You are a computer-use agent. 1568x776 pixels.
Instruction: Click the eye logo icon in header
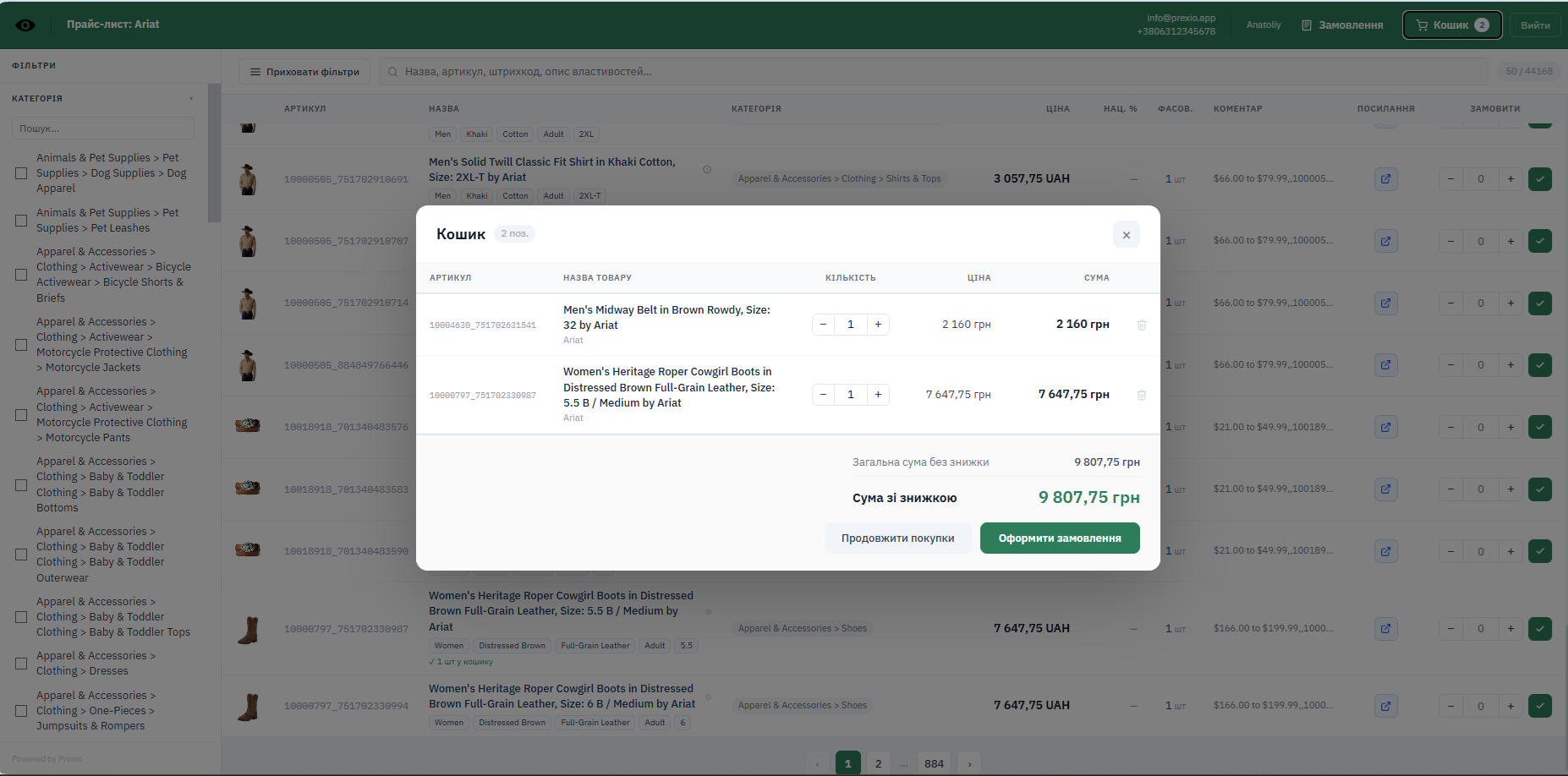coord(26,25)
